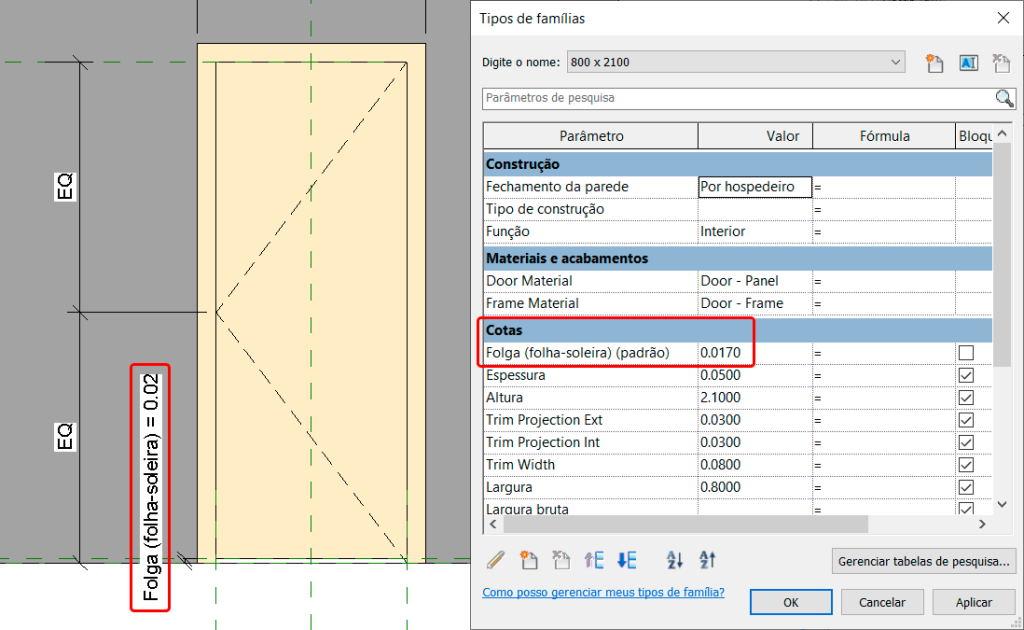Click the Edit Parameter pencil icon
Screen dimensions: 1024x630
pyautogui.click(x=496, y=560)
